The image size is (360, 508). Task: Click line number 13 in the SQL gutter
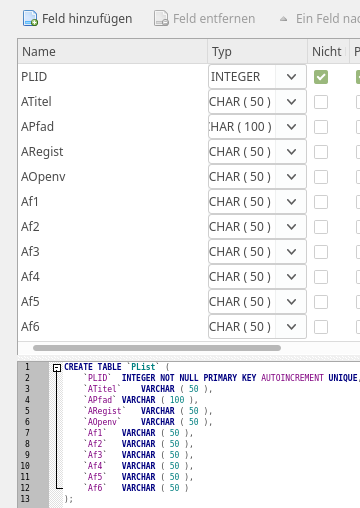(25, 499)
